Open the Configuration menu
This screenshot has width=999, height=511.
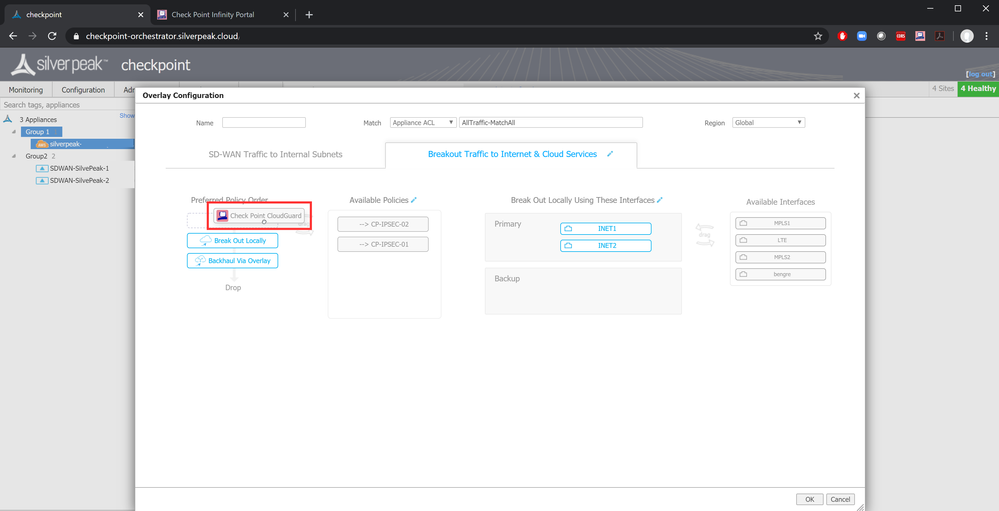(x=83, y=90)
